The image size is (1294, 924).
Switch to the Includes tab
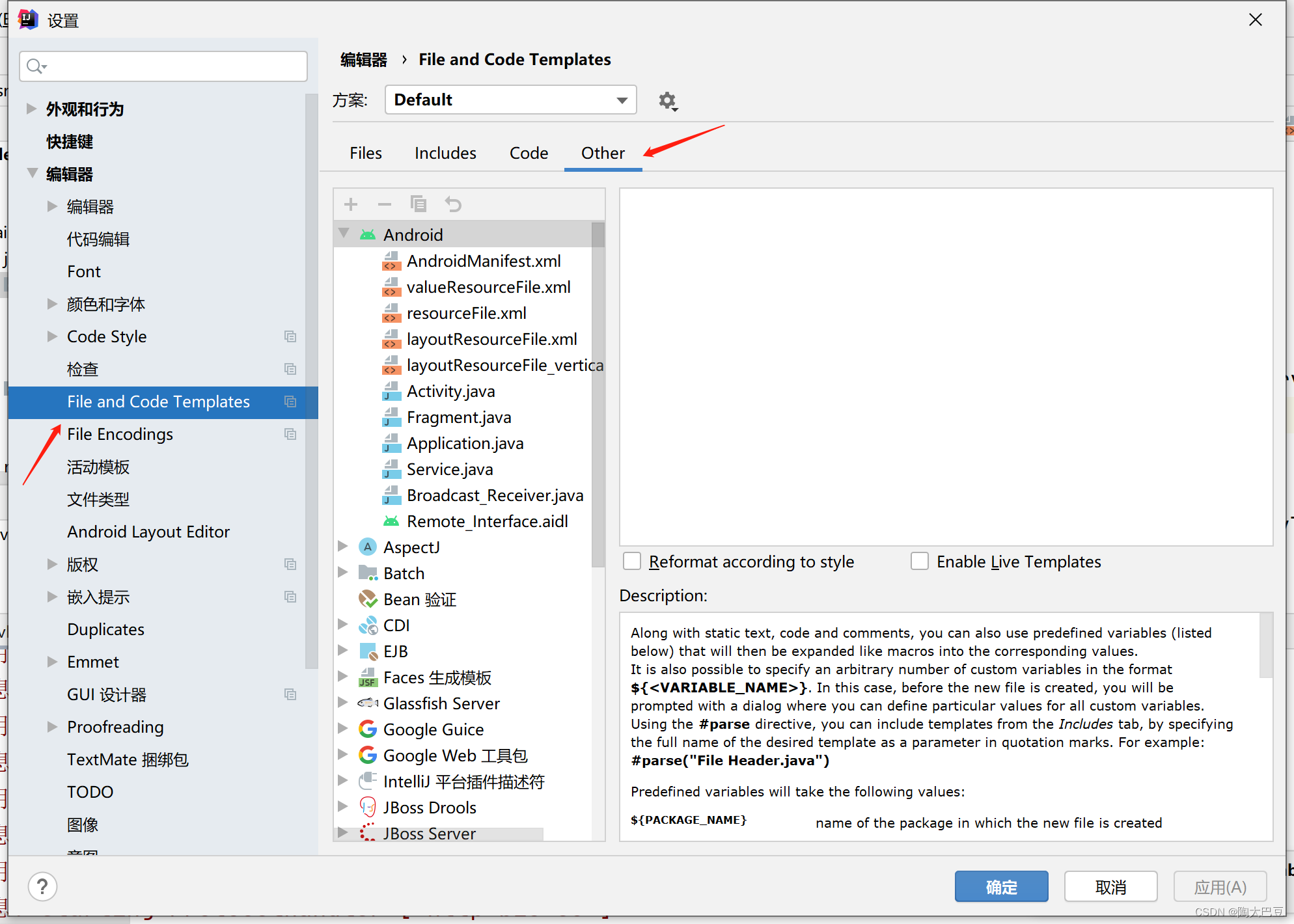tap(445, 154)
